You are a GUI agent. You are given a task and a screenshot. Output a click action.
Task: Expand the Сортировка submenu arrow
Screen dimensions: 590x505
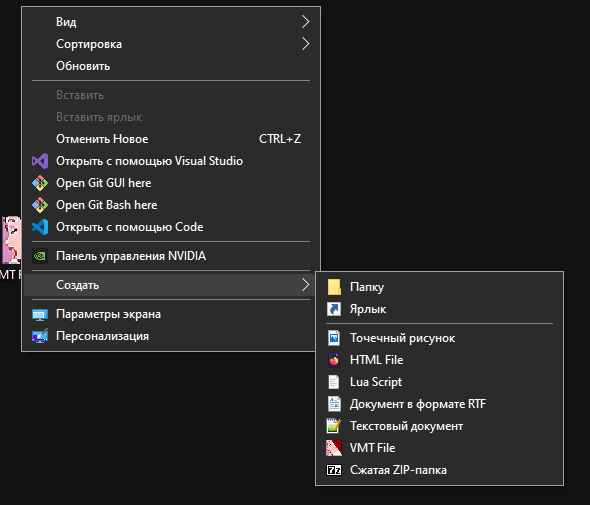306,44
